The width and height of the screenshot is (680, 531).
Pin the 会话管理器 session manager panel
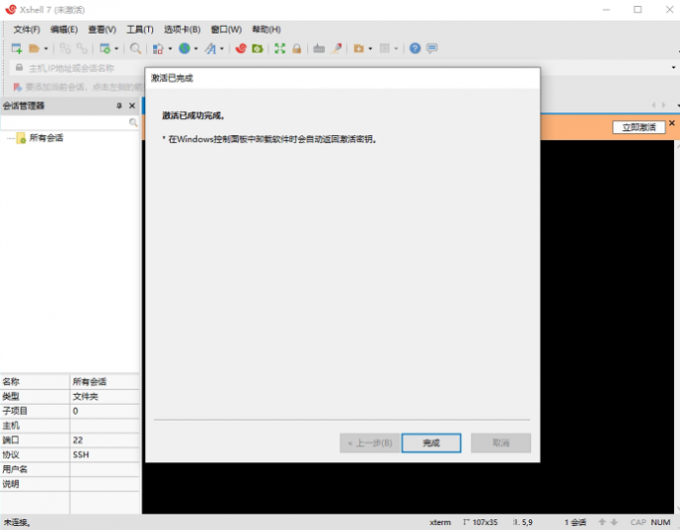click(118, 106)
